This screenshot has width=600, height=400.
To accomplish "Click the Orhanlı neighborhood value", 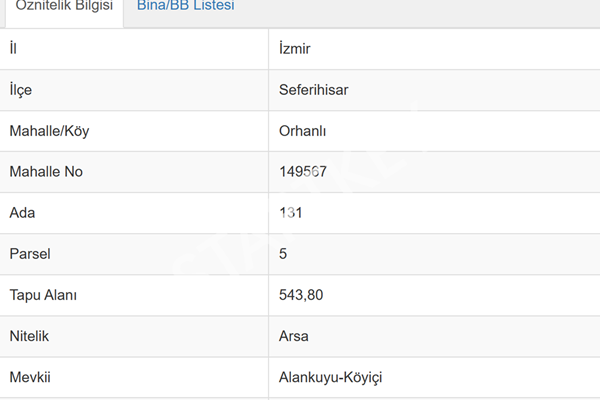I will pyautogui.click(x=302, y=131).
